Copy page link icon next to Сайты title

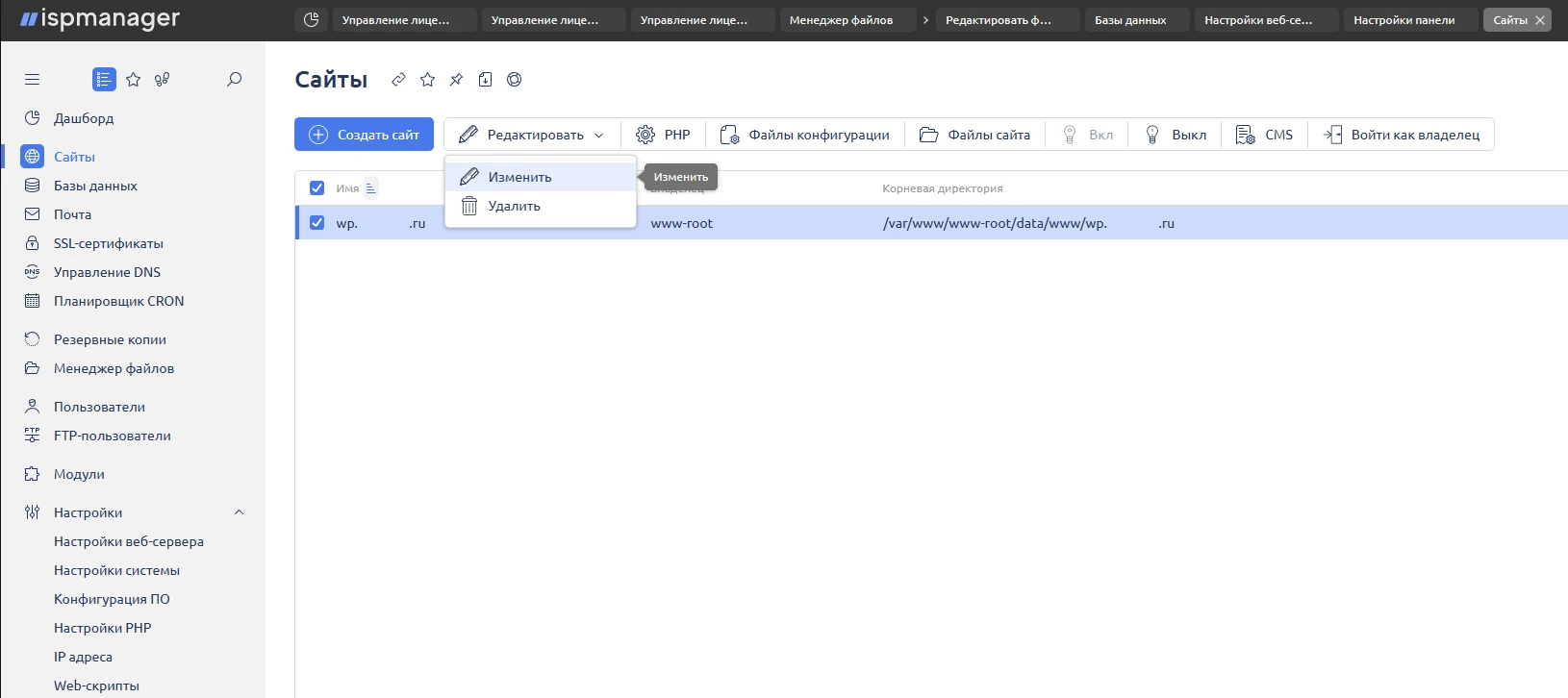398,80
